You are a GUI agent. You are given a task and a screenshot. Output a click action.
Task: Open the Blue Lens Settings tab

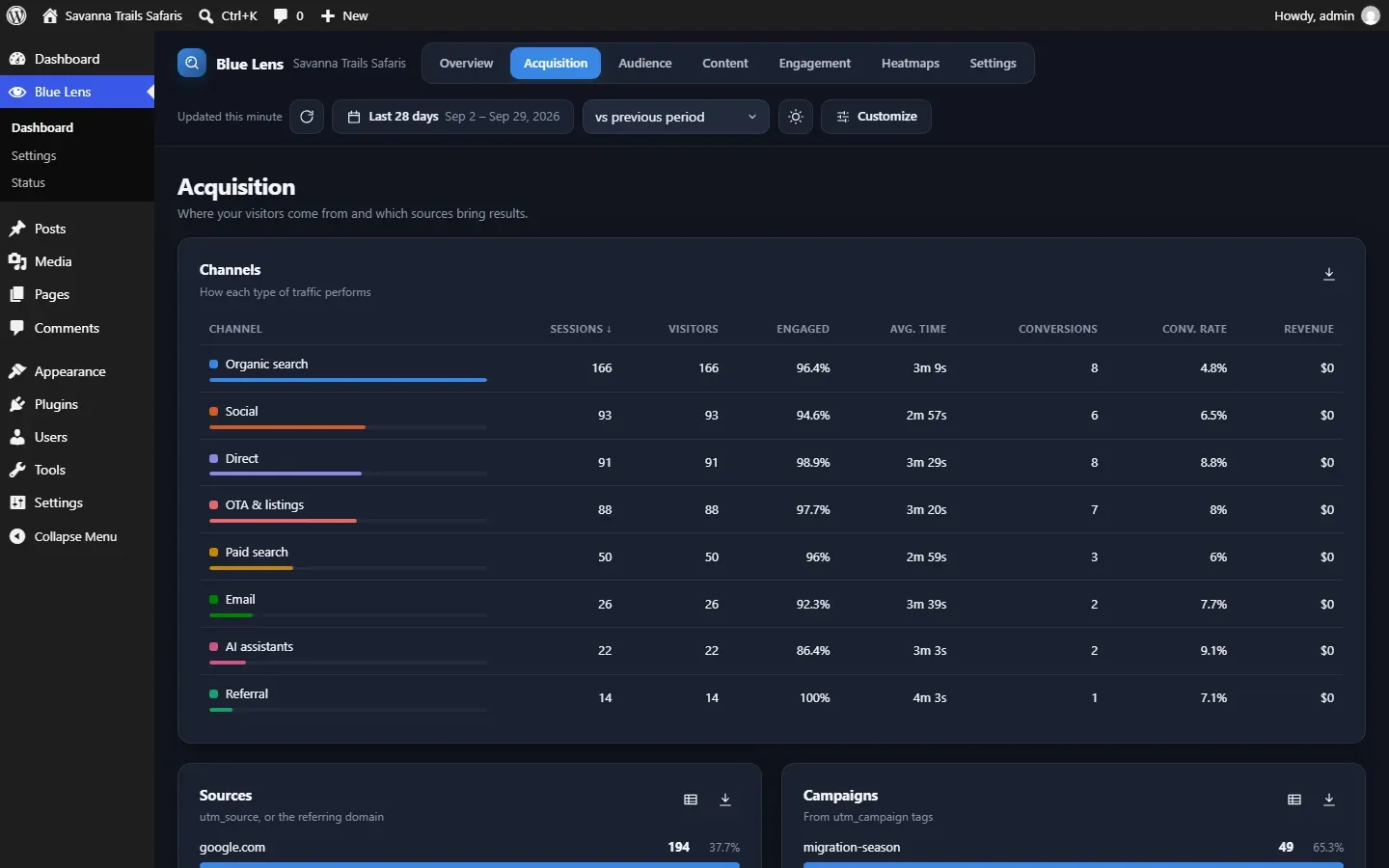point(993,63)
